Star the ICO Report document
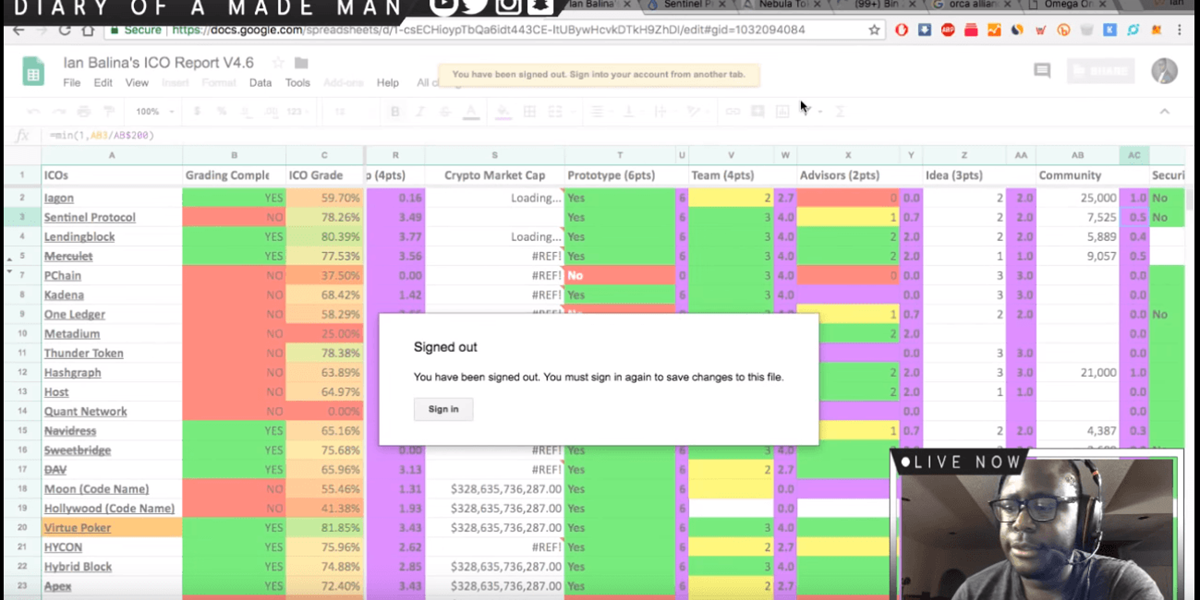1200x600 pixels. point(278,63)
